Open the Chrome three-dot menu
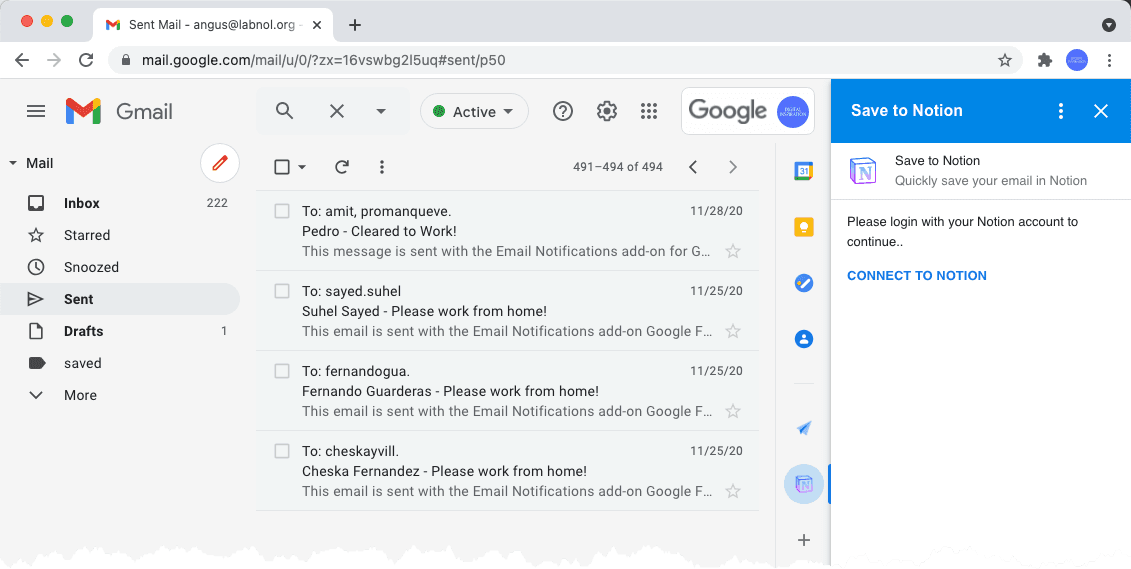 [x=1109, y=60]
